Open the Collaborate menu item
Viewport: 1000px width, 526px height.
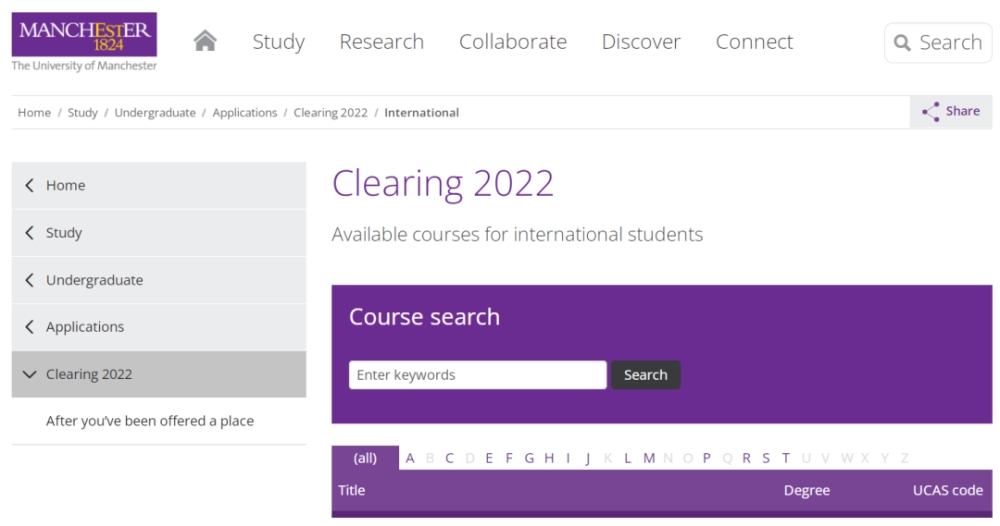pyautogui.click(x=513, y=41)
